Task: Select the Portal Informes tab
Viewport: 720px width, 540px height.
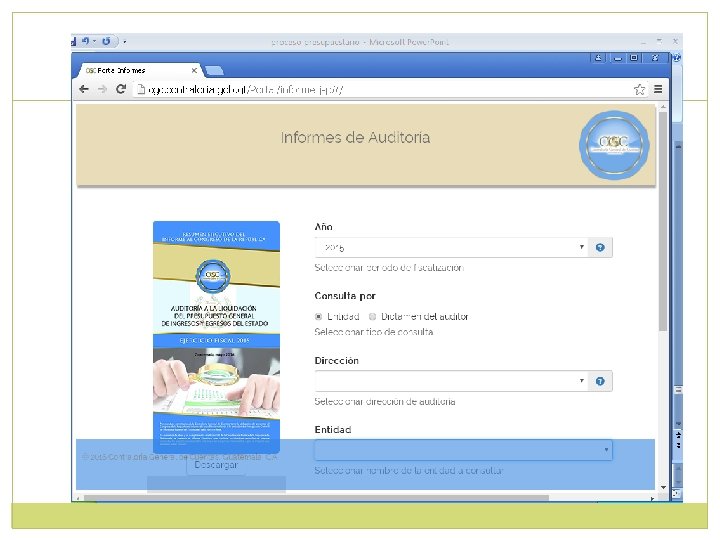Action: pyautogui.click(x=138, y=70)
